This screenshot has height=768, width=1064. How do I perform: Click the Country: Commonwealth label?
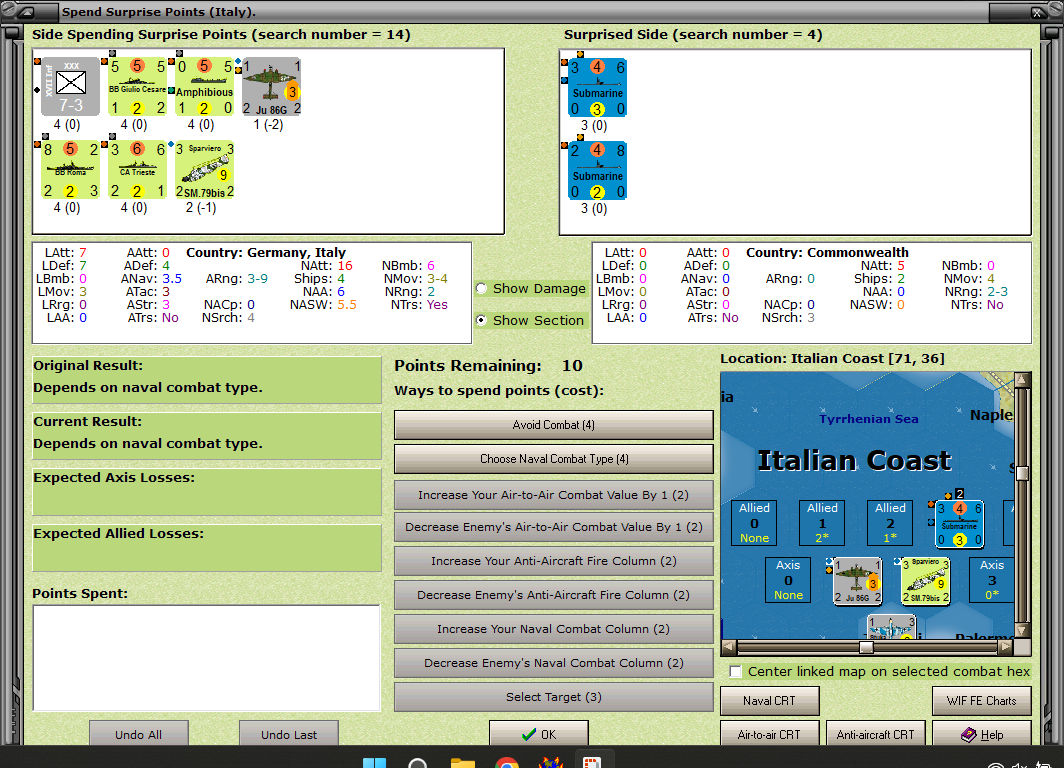click(827, 252)
